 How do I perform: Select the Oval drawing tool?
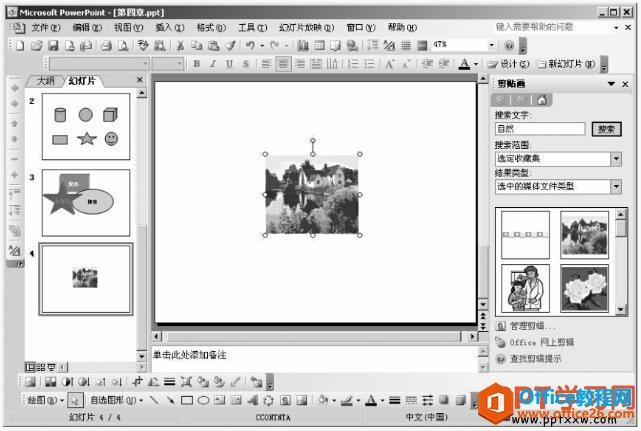pyautogui.click(x=203, y=400)
